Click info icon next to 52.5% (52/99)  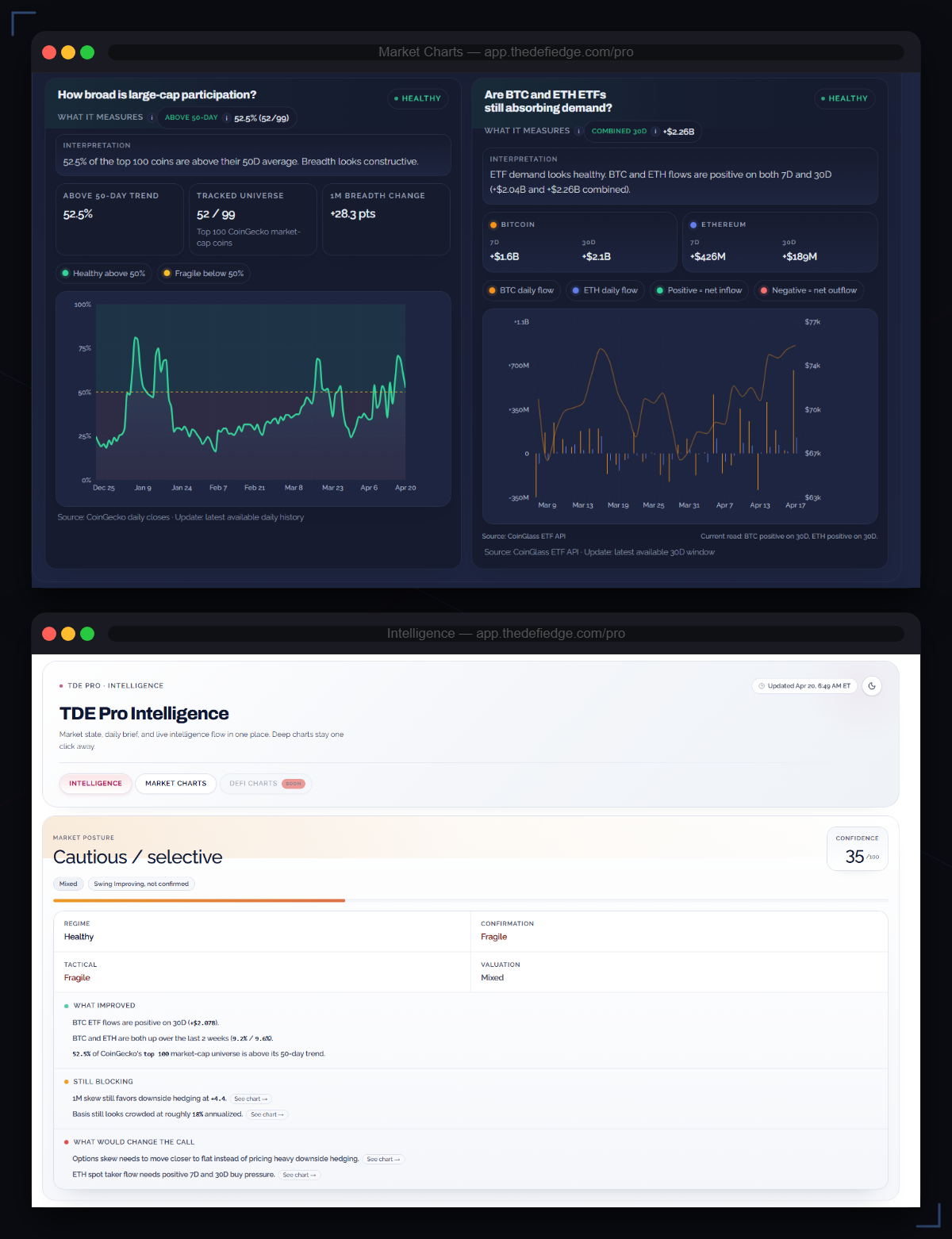point(226,118)
